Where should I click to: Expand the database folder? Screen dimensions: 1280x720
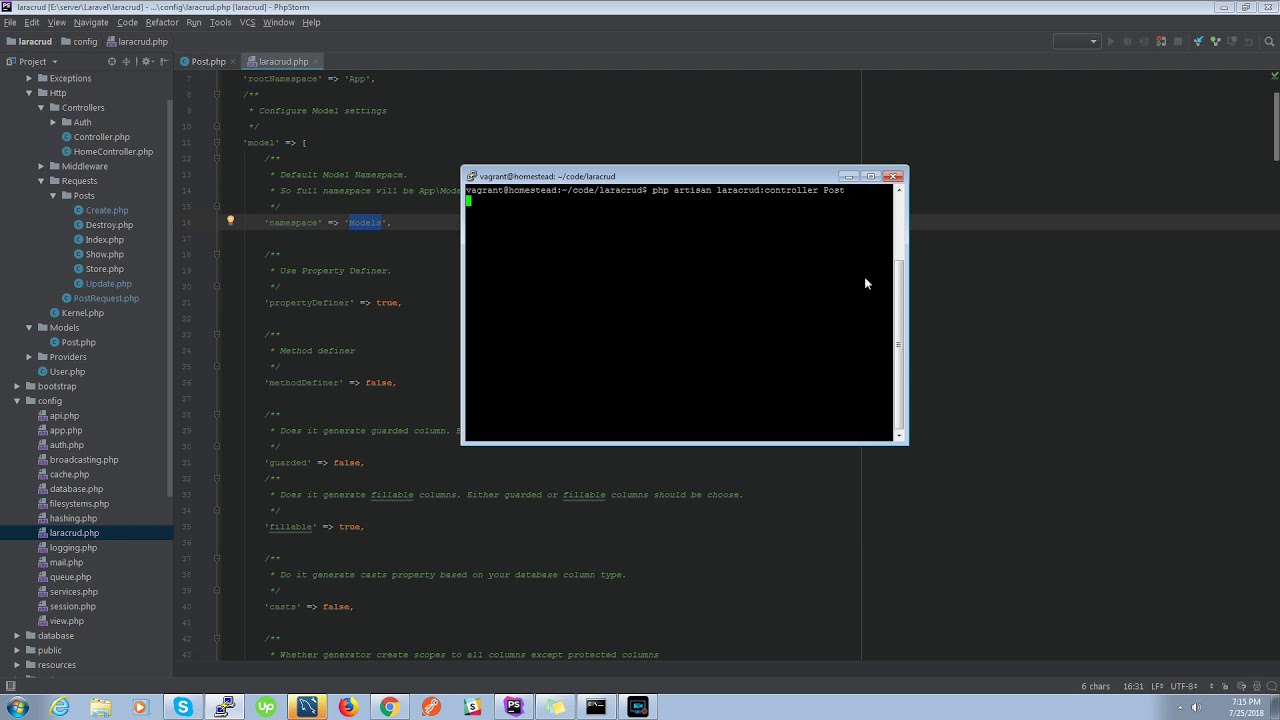click(x=17, y=636)
